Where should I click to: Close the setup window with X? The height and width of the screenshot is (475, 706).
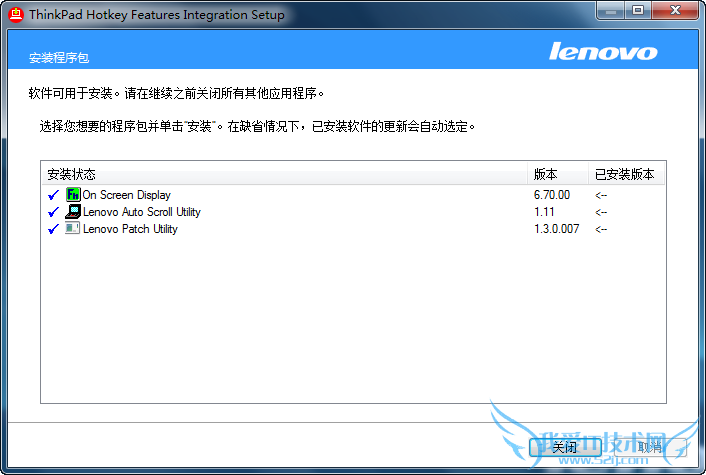[675, 10]
